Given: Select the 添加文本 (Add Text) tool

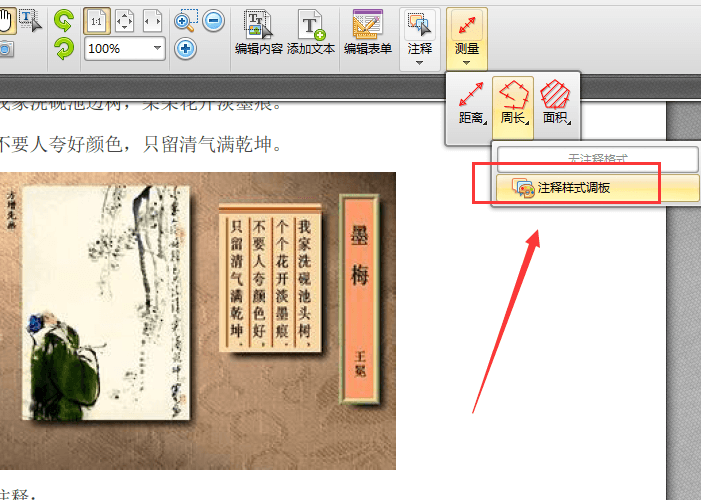Looking at the screenshot, I should point(311,32).
